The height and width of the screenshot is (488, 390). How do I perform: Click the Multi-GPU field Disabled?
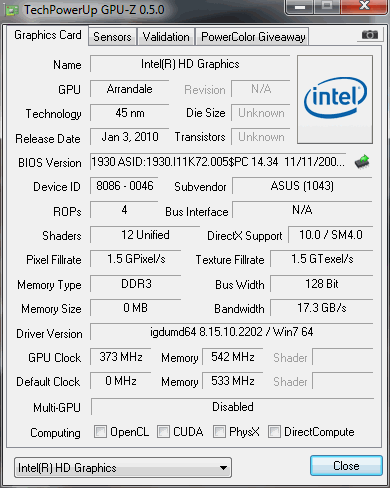(233, 407)
